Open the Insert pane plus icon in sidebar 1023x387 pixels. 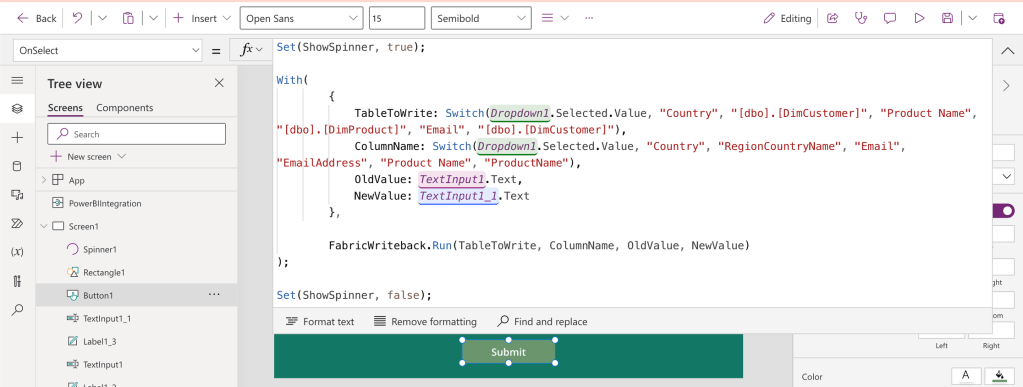[x=18, y=137]
